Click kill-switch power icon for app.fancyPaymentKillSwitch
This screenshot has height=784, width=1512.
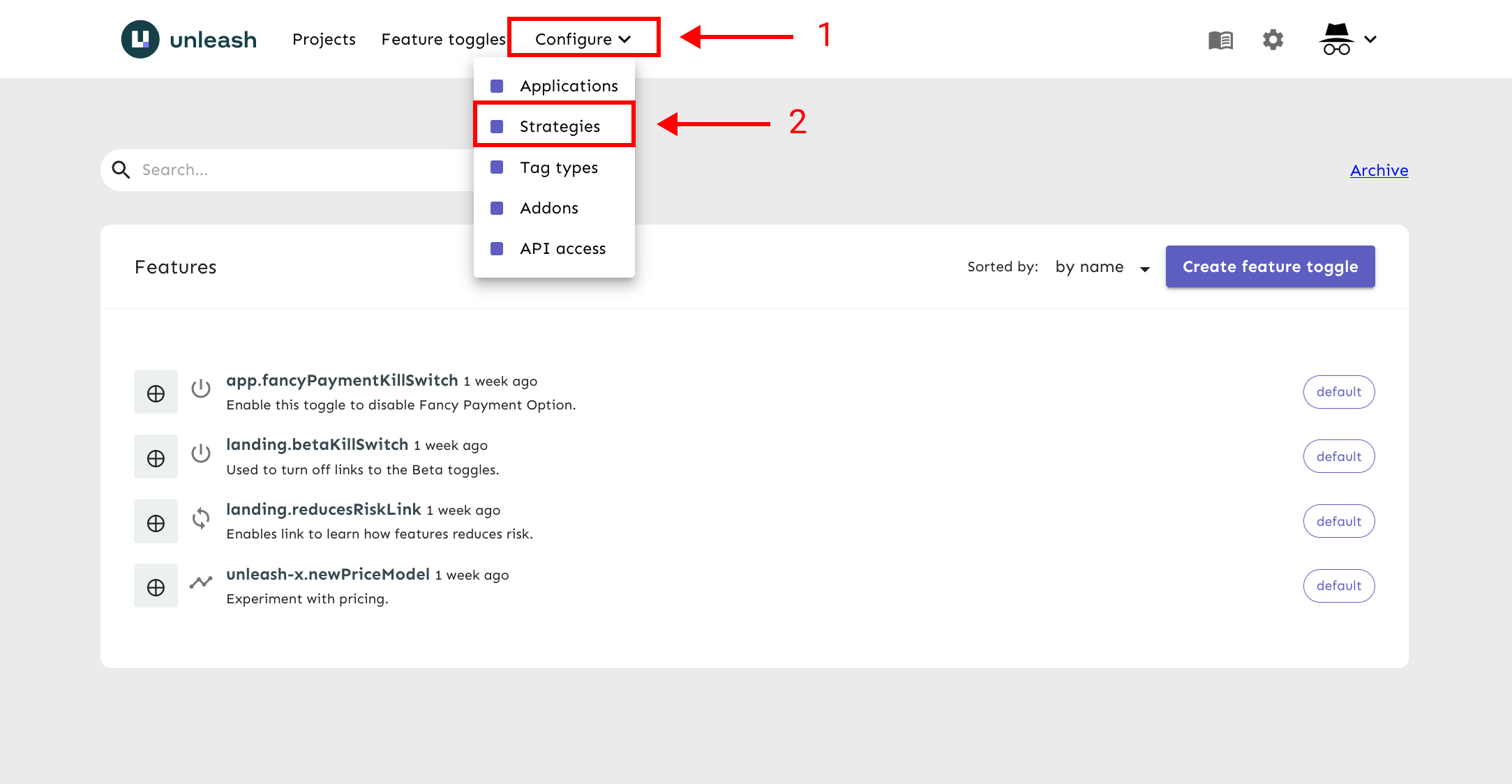201,389
